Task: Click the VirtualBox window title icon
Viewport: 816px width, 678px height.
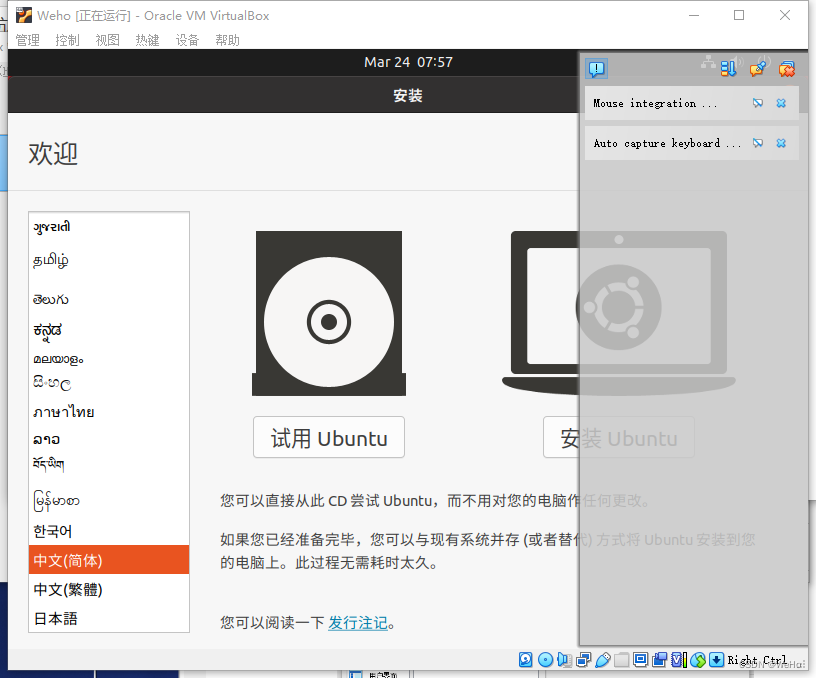Action: tap(23, 16)
